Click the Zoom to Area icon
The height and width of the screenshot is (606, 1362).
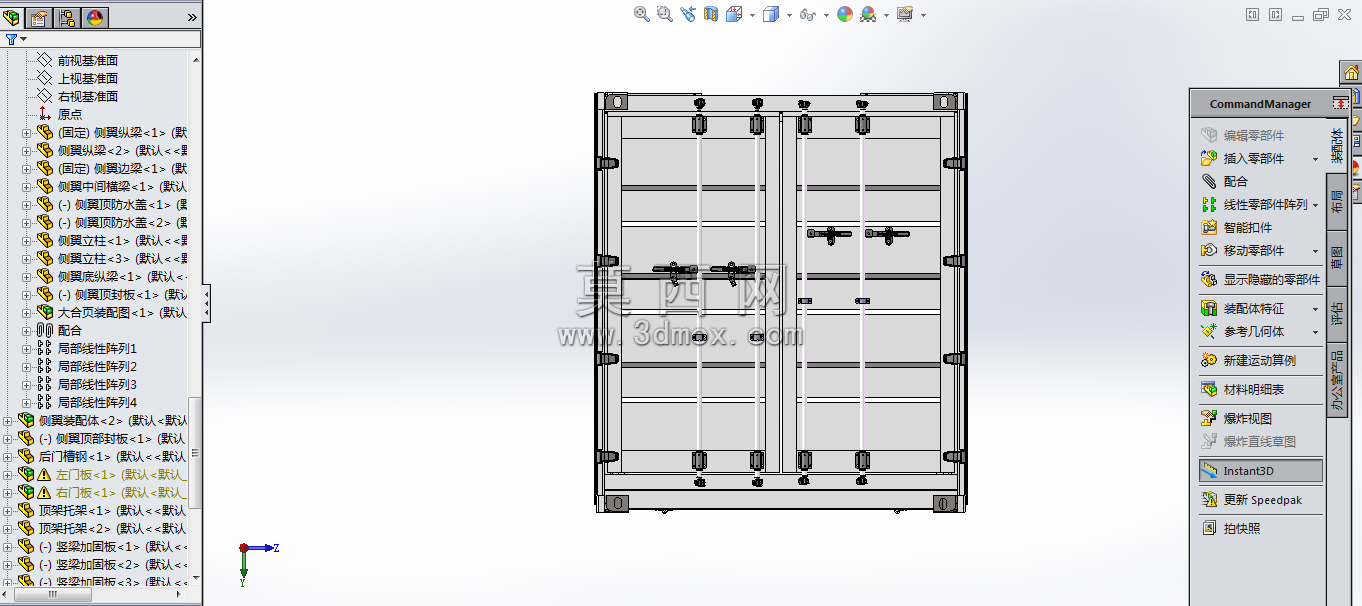[x=665, y=14]
